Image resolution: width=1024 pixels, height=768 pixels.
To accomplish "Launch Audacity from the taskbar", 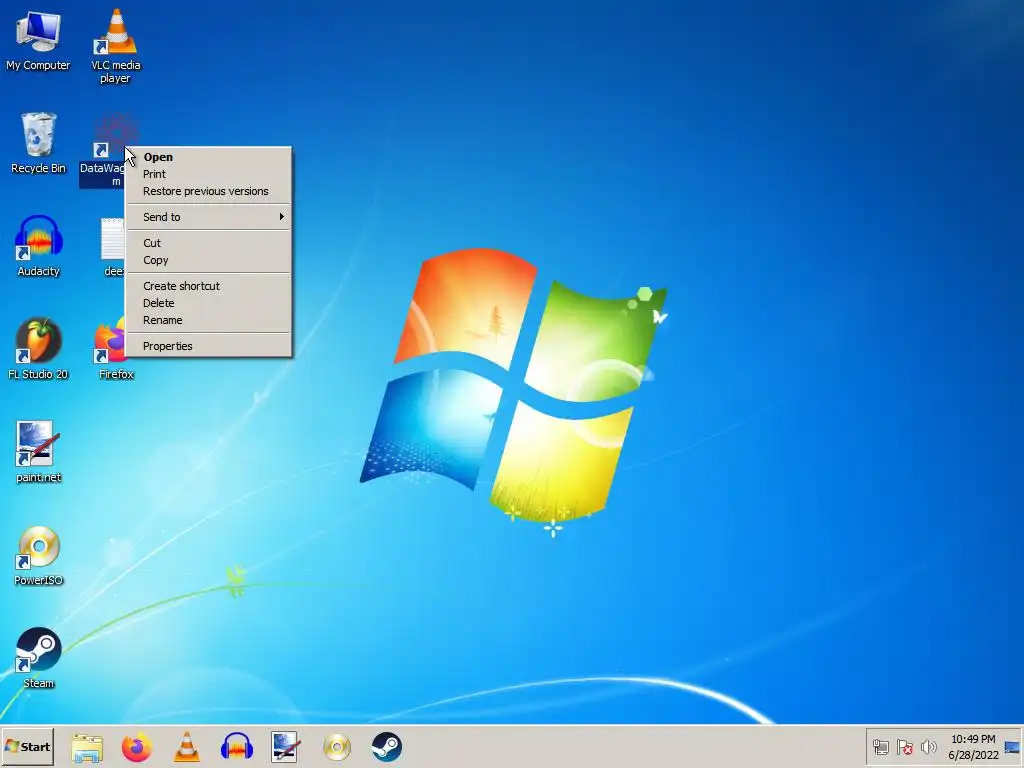I will [x=236, y=747].
